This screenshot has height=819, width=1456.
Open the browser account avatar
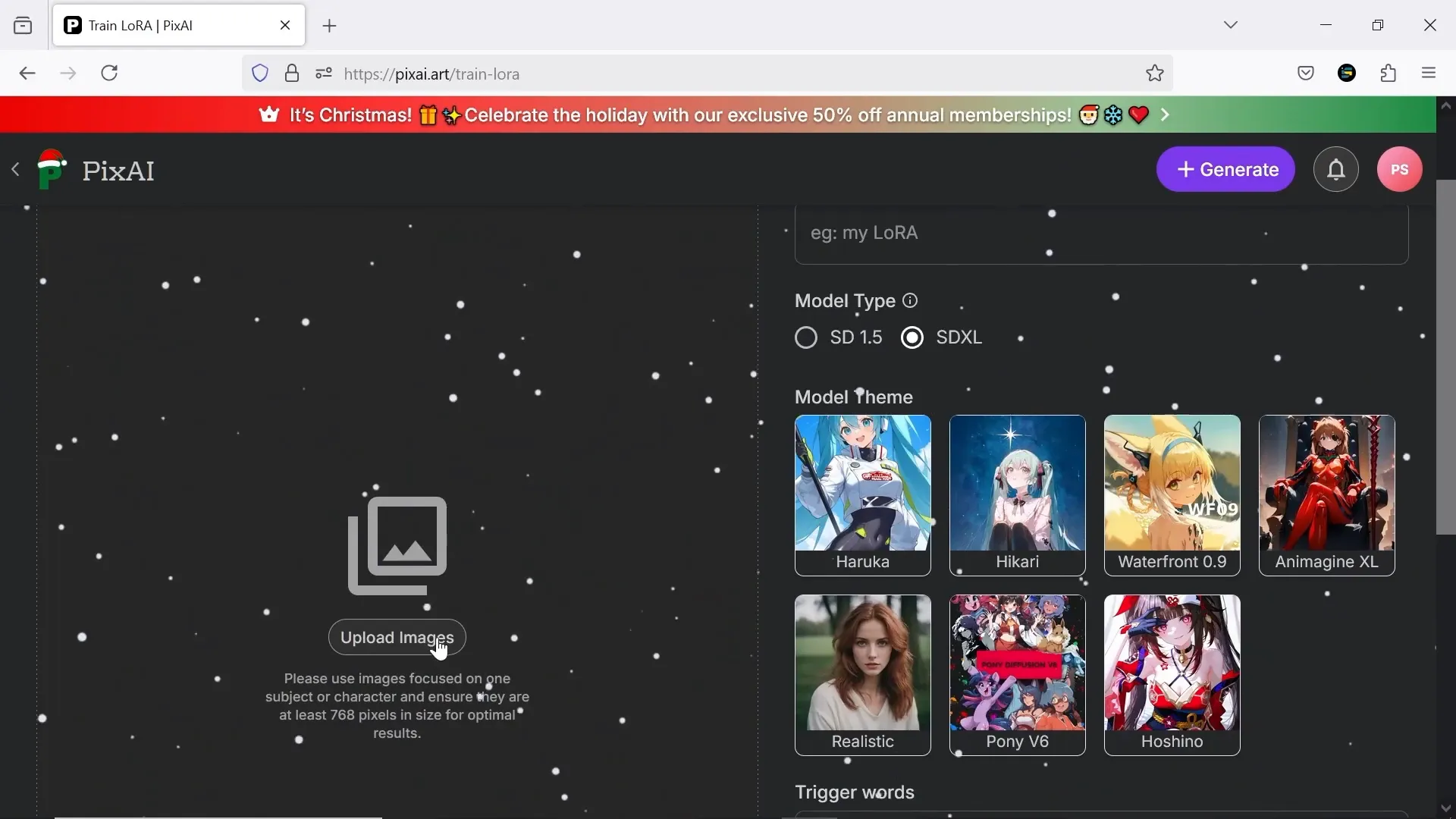[1348, 74]
